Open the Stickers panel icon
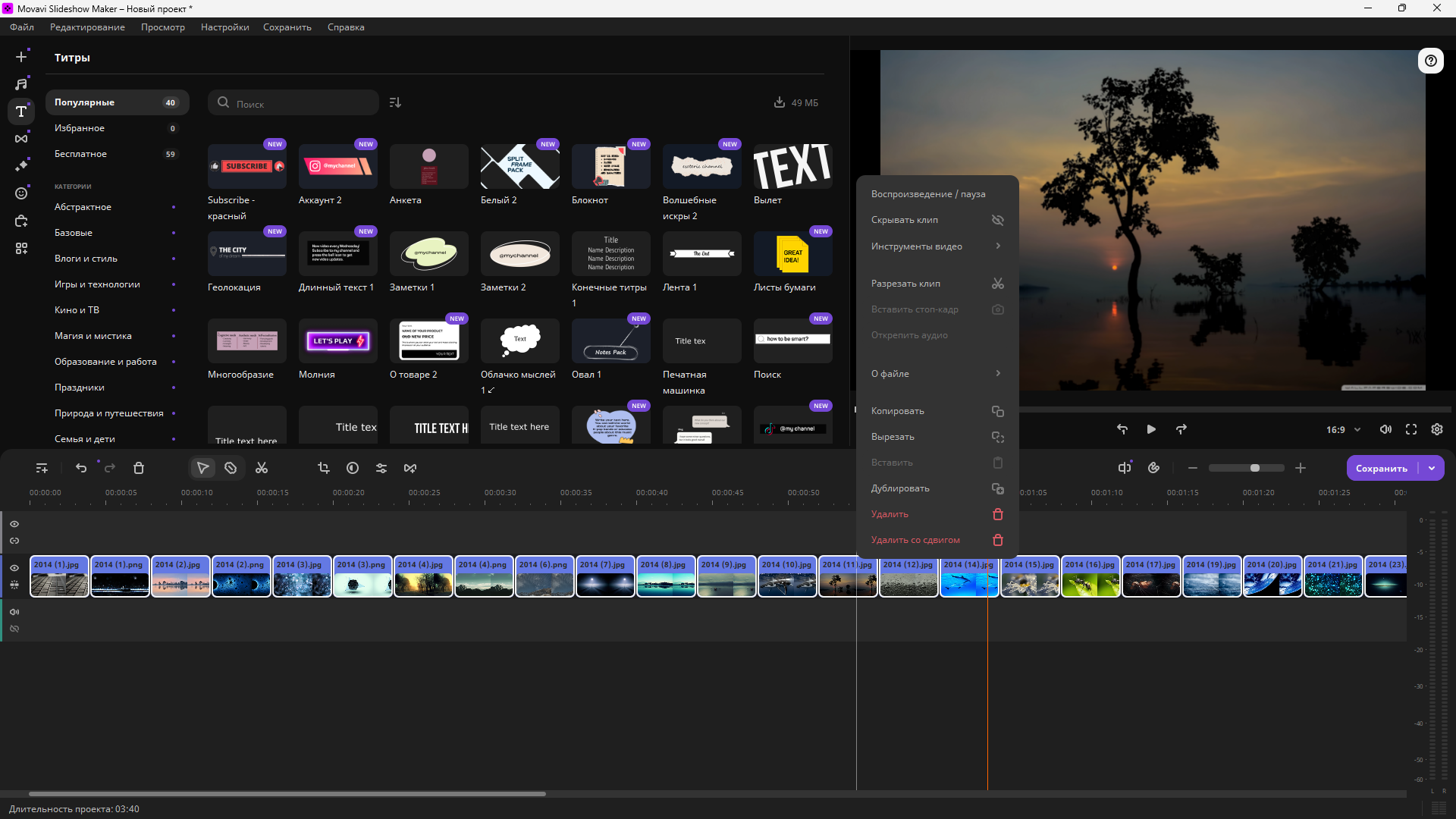 21,193
